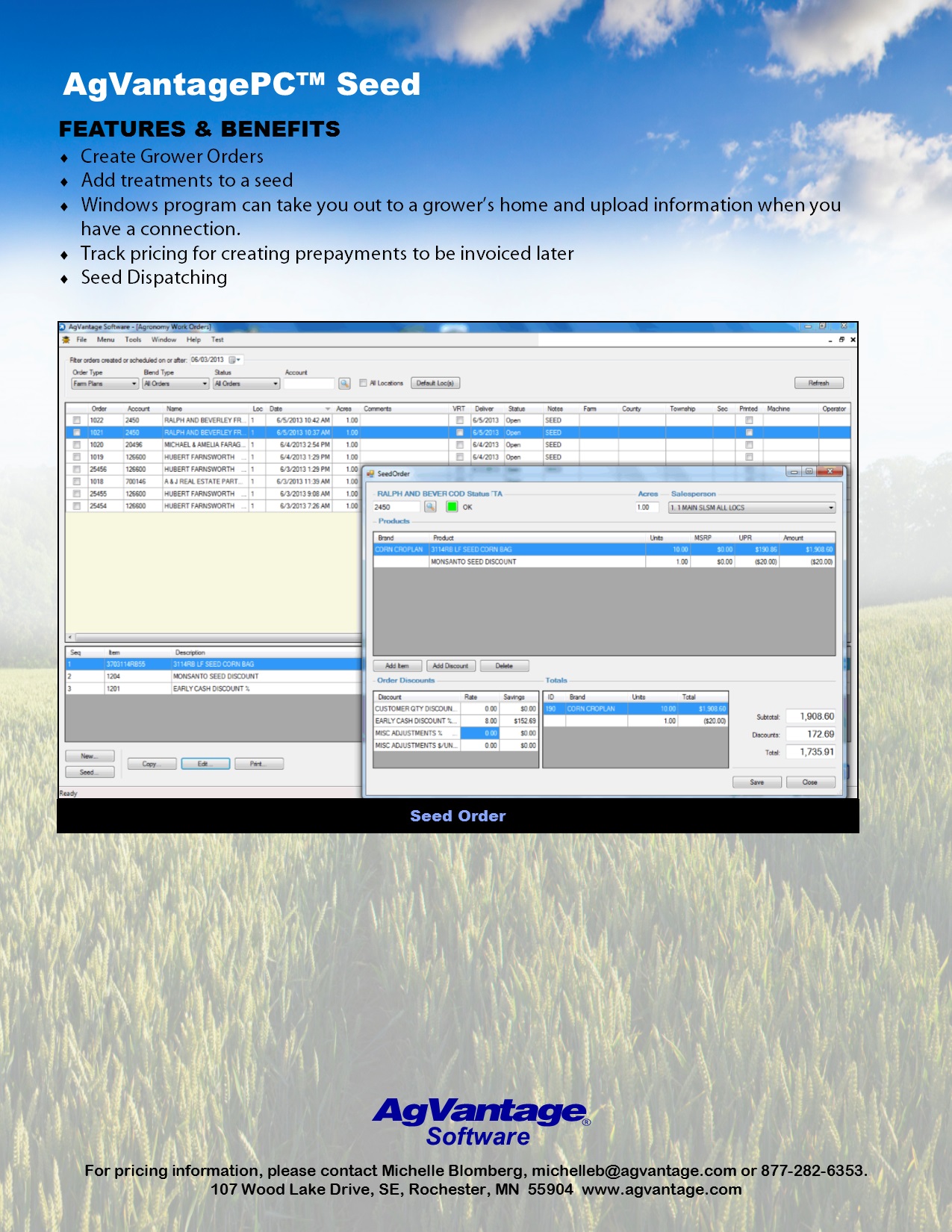The image size is (952, 1232).
Task: Open the Test menu
Action: [217, 340]
